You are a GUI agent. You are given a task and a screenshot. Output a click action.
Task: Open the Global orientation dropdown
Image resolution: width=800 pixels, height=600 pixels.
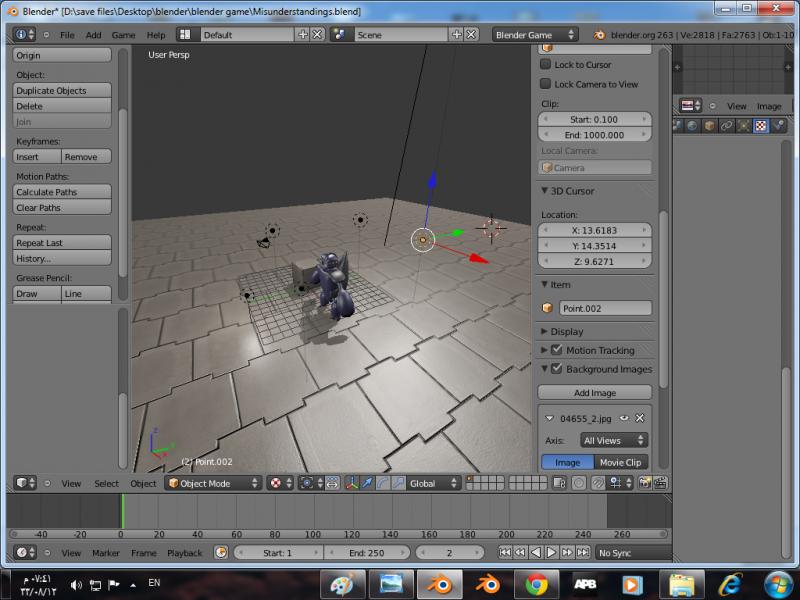(x=434, y=483)
